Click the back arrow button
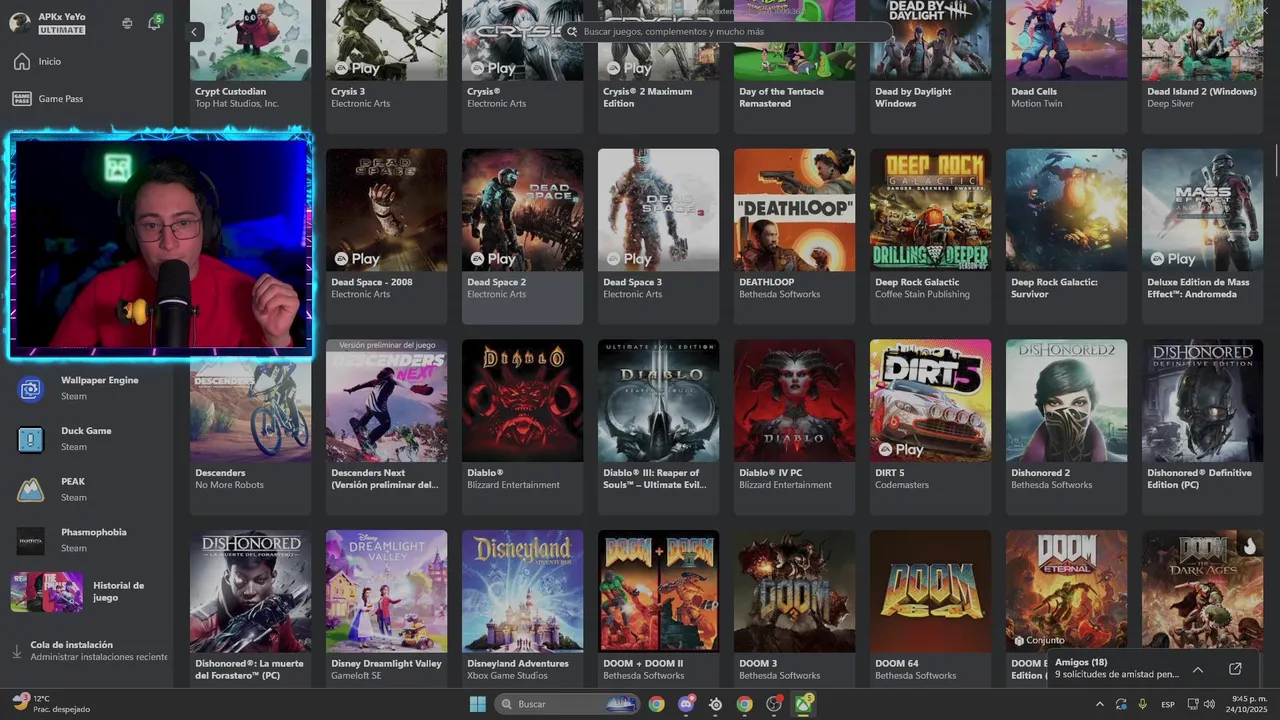The width and height of the screenshot is (1280, 720). click(195, 32)
